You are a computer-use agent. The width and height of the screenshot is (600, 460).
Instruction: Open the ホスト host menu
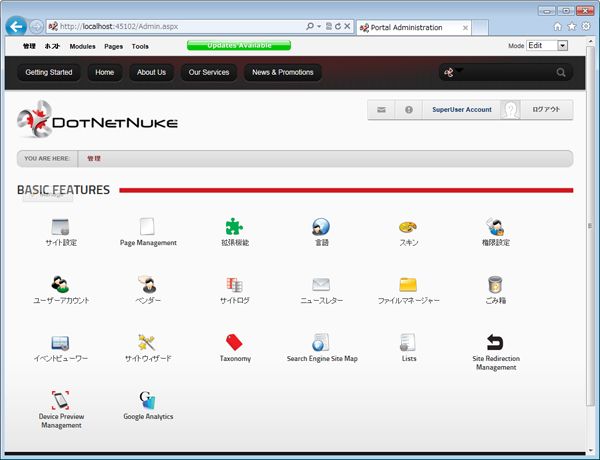(52, 46)
